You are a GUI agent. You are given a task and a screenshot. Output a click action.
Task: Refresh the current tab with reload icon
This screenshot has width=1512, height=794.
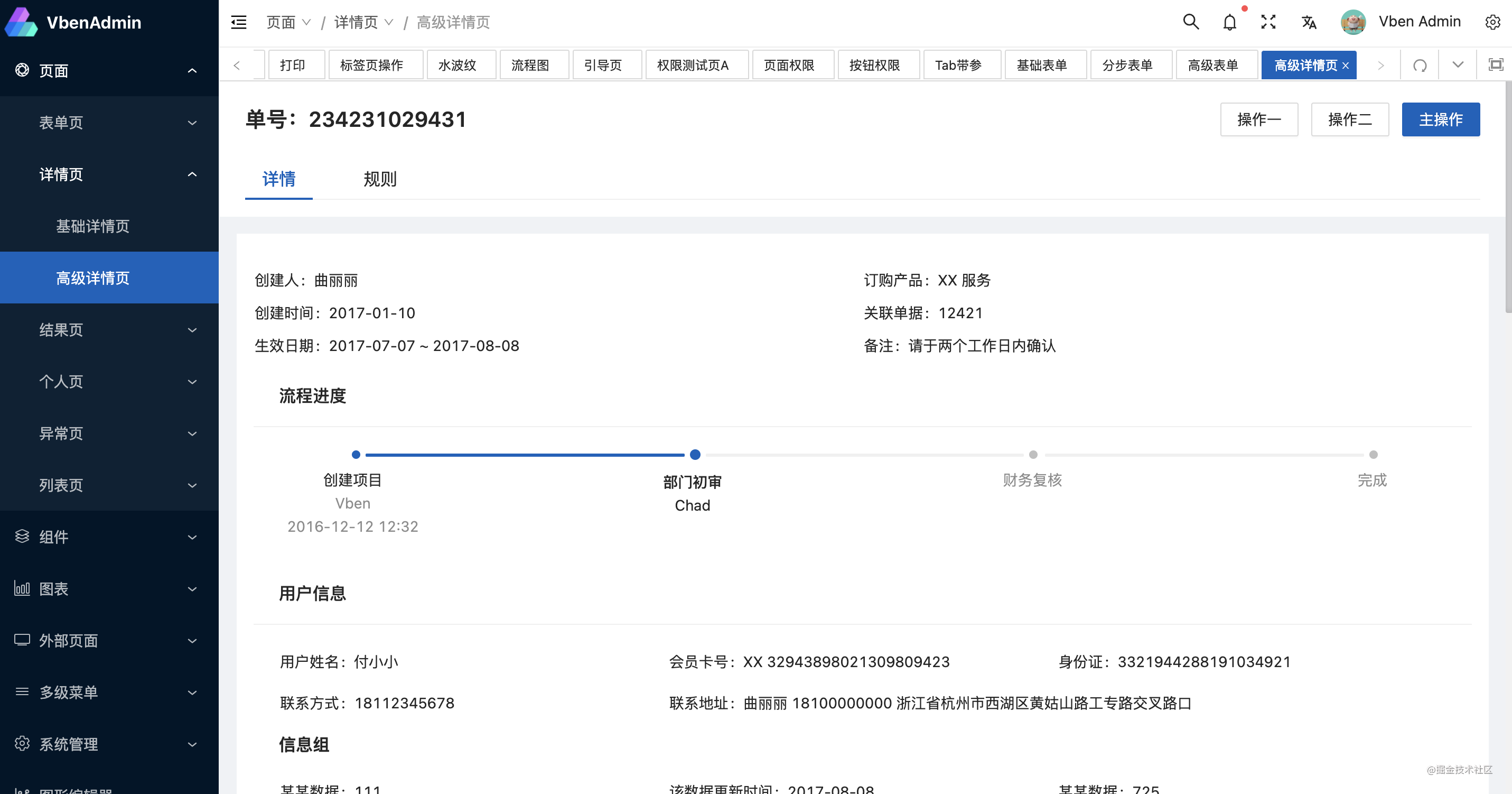[x=1420, y=65]
